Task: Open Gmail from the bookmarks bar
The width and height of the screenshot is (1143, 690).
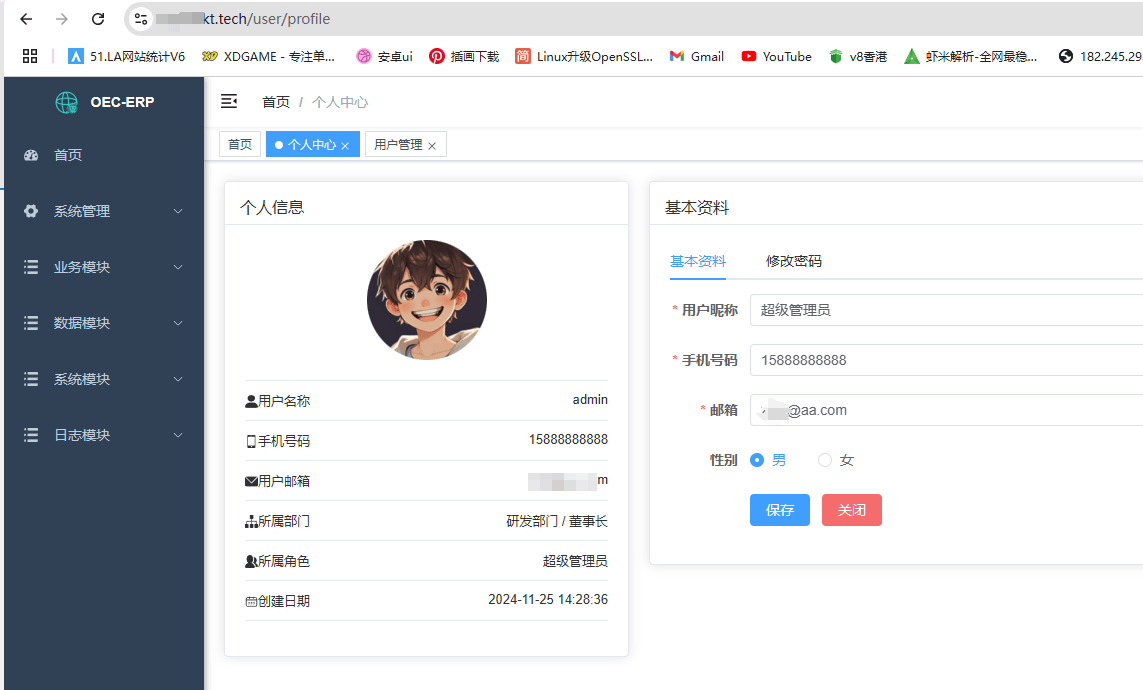Action: point(696,56)
